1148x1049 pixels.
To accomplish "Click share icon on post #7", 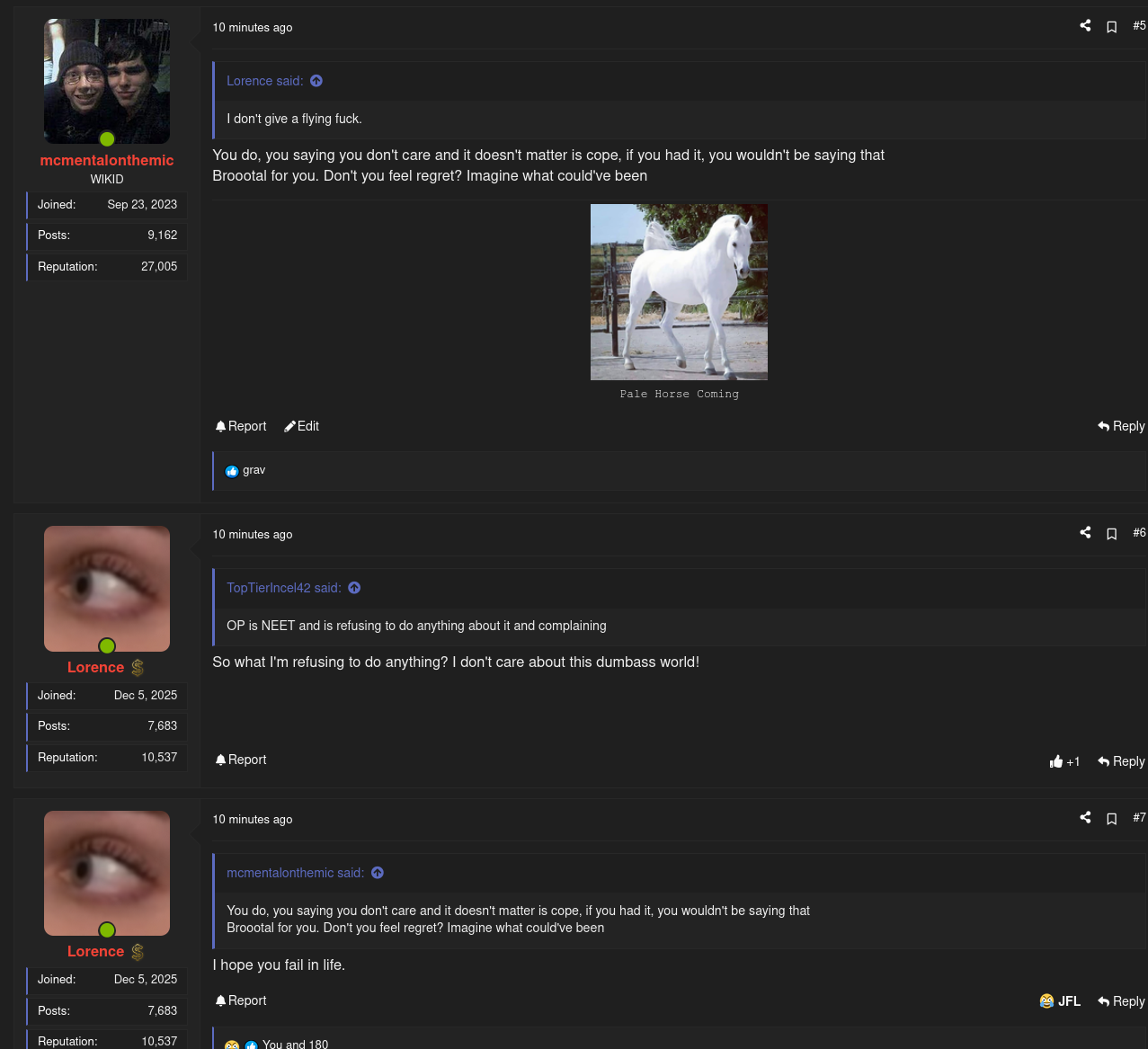I will 1085,818.
